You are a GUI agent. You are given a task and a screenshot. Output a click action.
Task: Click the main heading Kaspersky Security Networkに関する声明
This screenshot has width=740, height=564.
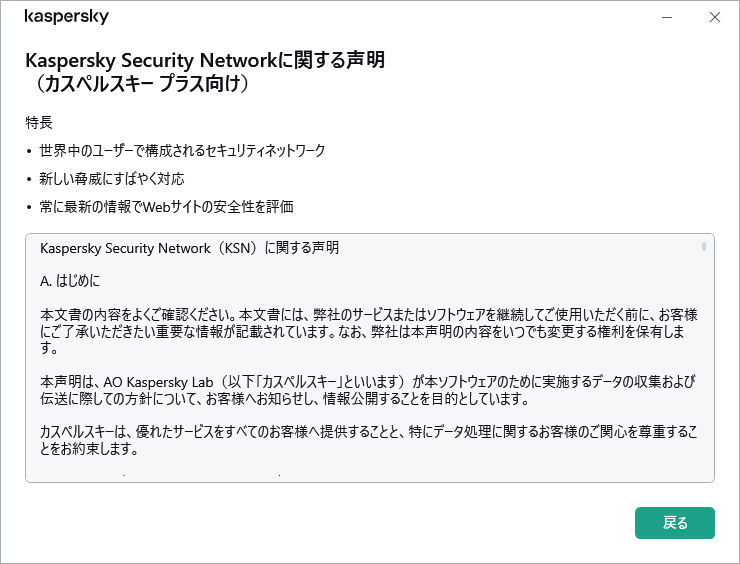click(x=205, y=61)
